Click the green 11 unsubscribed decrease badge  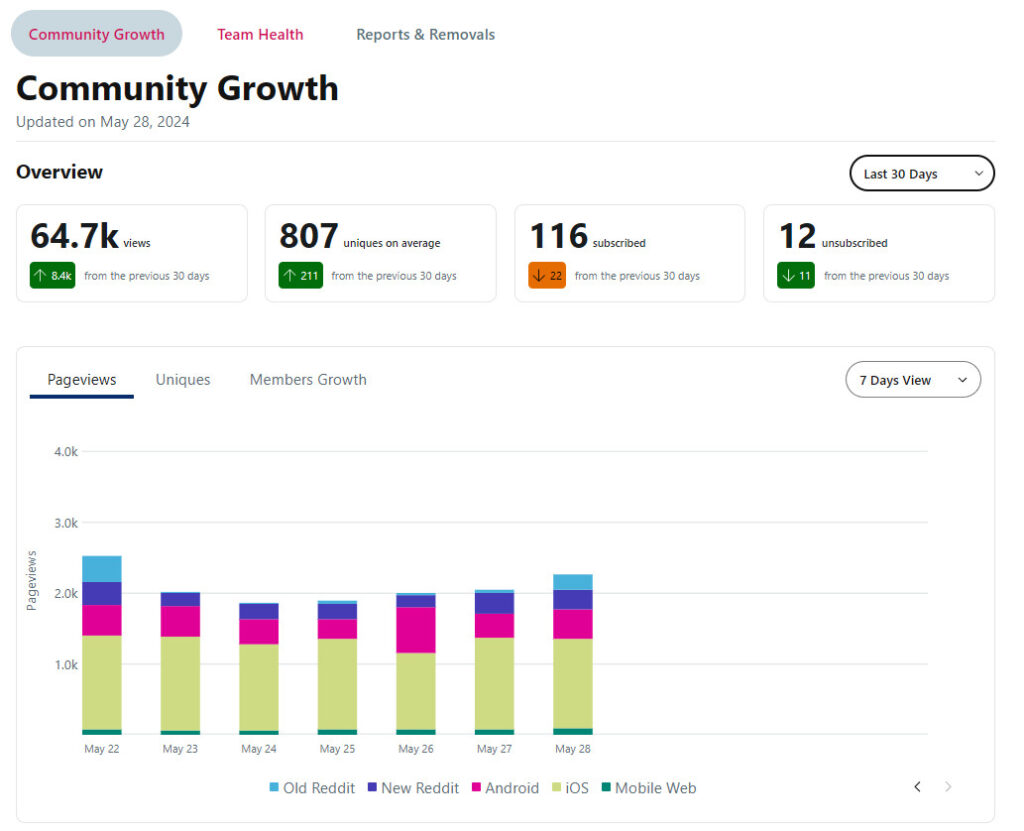(795, 276)
